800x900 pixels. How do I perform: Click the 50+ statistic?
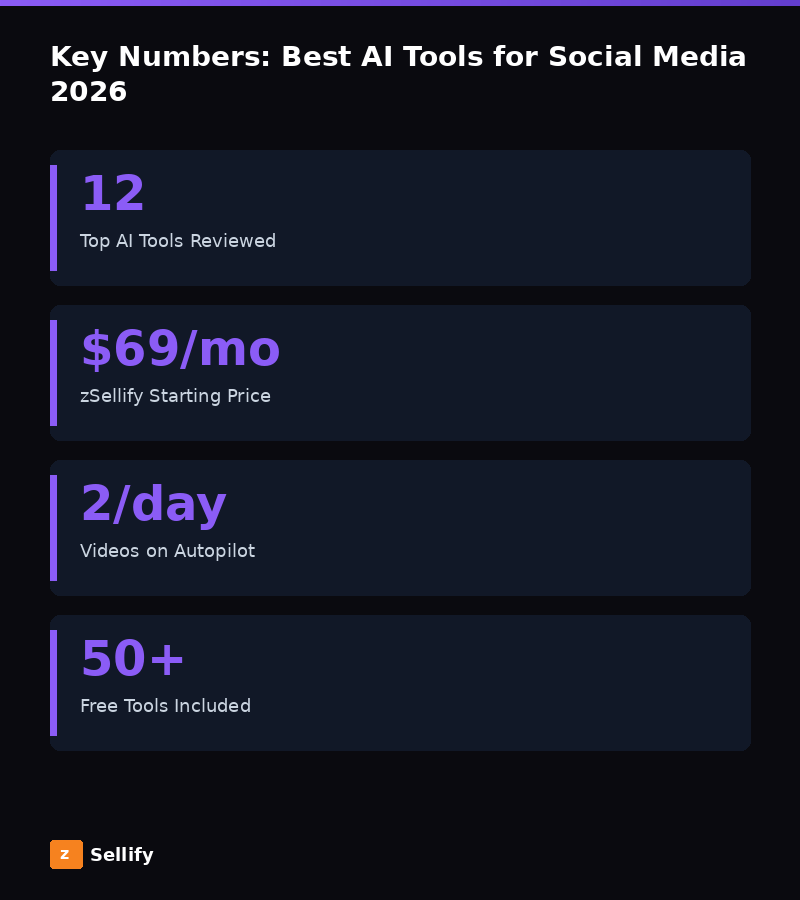(x=133, y=660)
